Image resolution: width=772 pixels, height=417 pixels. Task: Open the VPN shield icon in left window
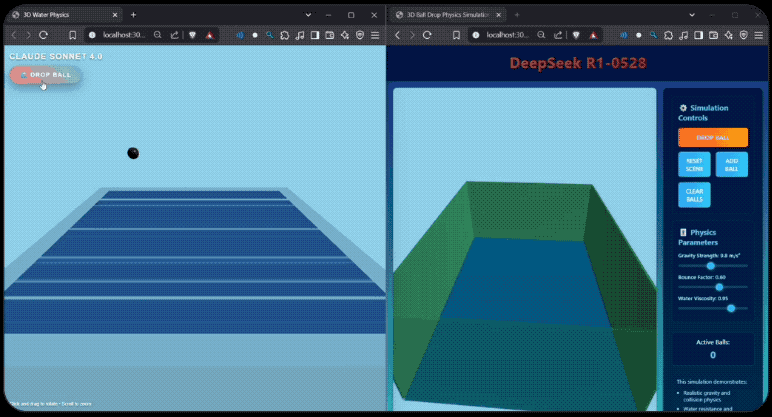pyautogui.click(x=360, y=35)
